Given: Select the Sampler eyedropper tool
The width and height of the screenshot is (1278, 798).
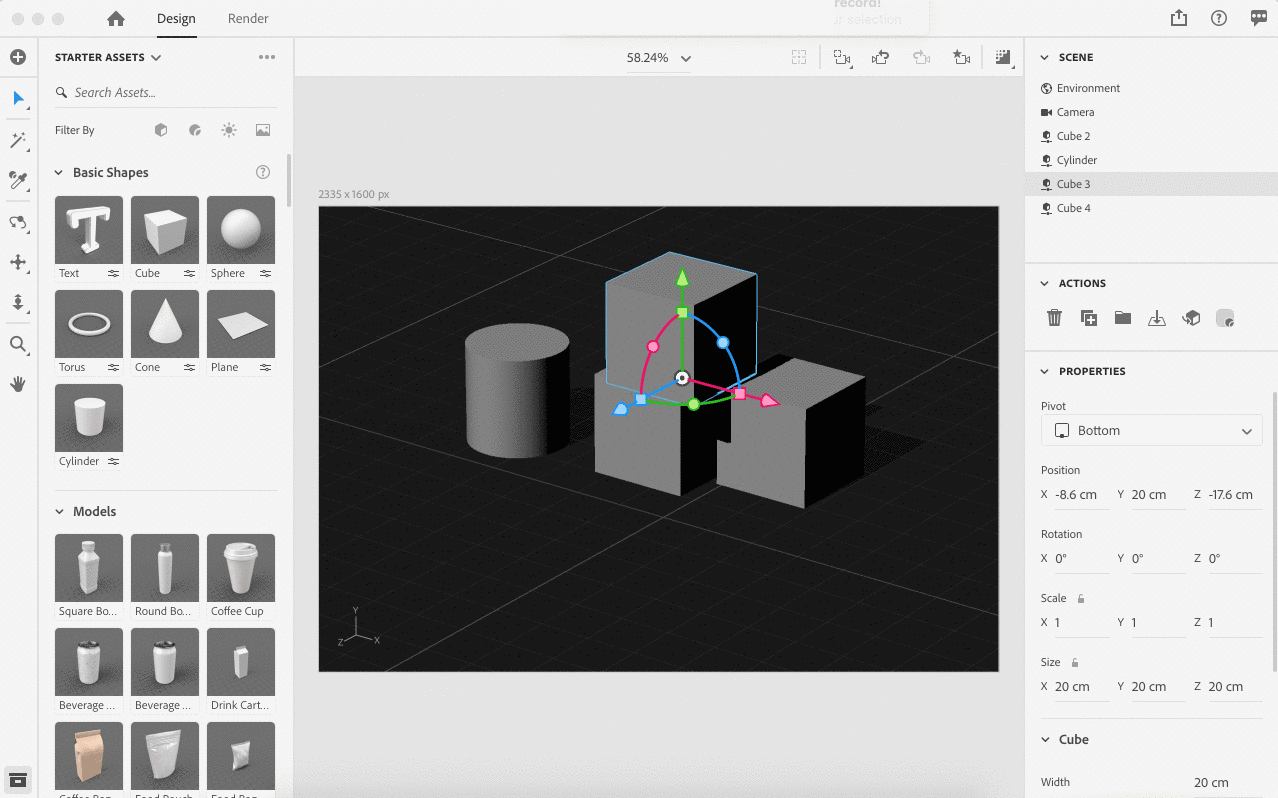Looking at the screenshot, I should [x=18, y=180].
